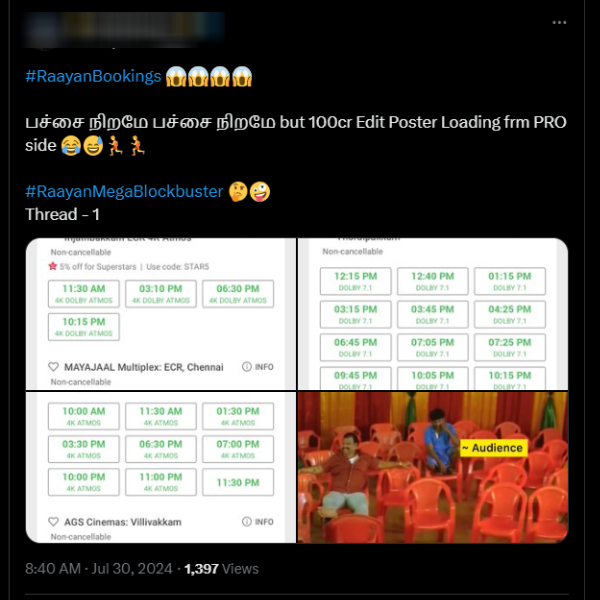Select the 11:30 AM 4K Dolby Atmos showtime
The width and height of the screenshot is (600, 600).
(84, 293)
